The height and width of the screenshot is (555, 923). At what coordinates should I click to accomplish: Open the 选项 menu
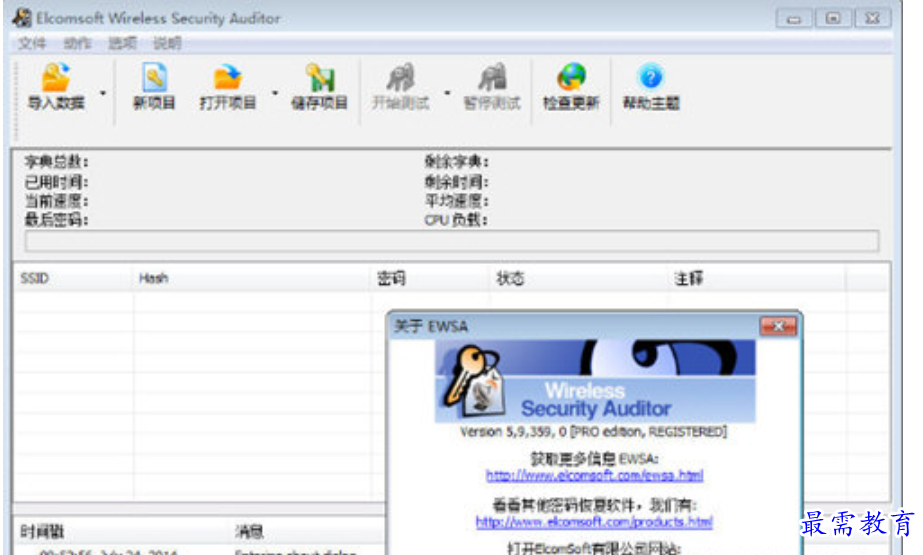[x=122, y=43]
